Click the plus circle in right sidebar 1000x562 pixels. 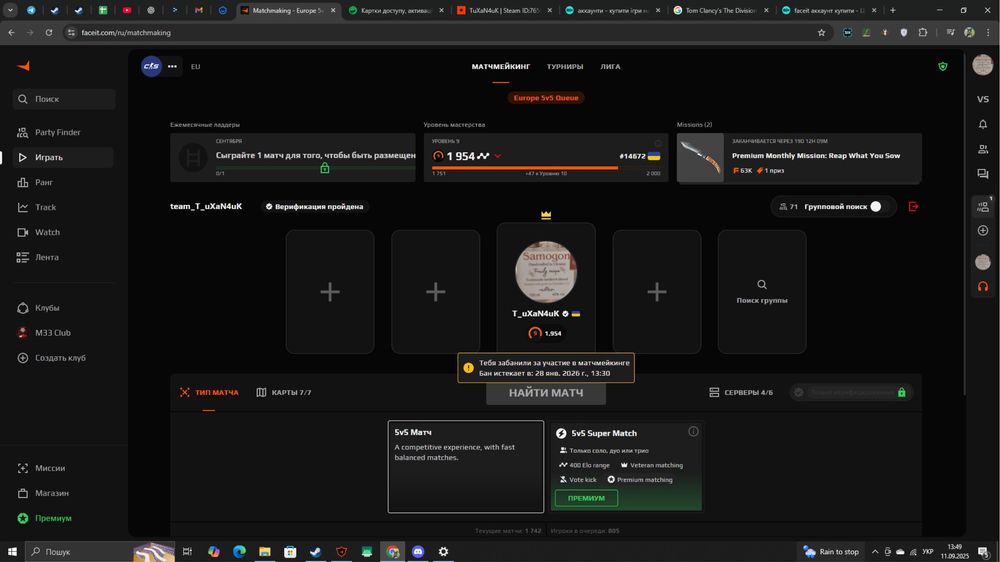[983, 230]
